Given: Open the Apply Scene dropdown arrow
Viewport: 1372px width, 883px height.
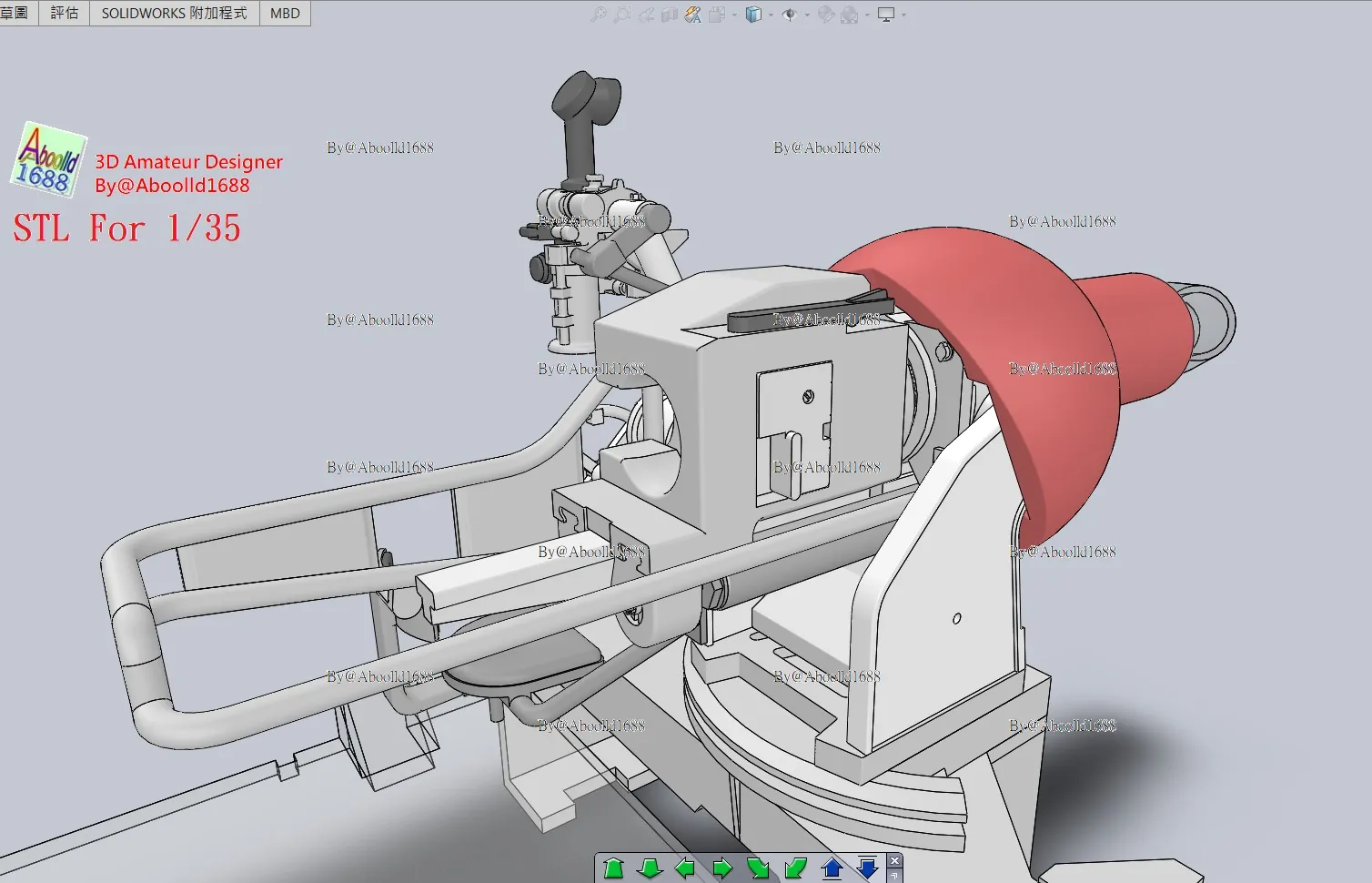Looking at the screenshot, I should [867, 15].
